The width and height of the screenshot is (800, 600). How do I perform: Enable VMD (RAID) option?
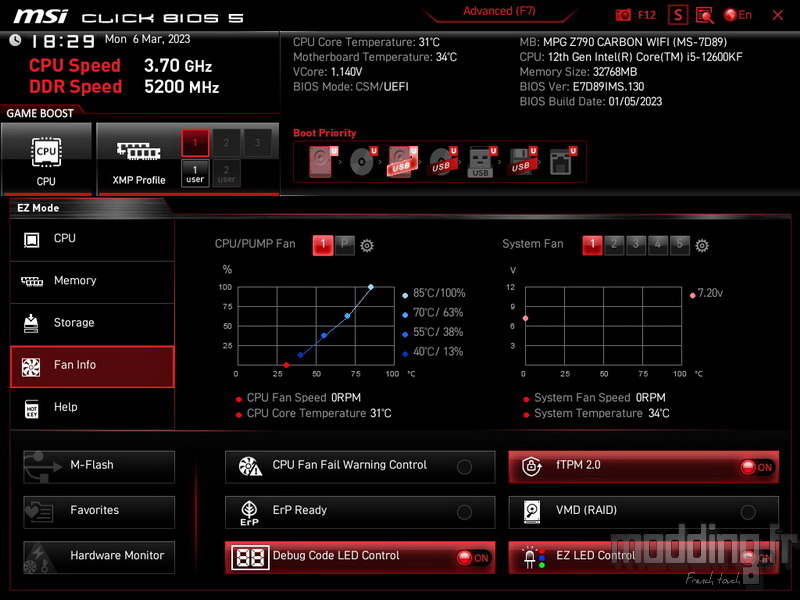748,512
